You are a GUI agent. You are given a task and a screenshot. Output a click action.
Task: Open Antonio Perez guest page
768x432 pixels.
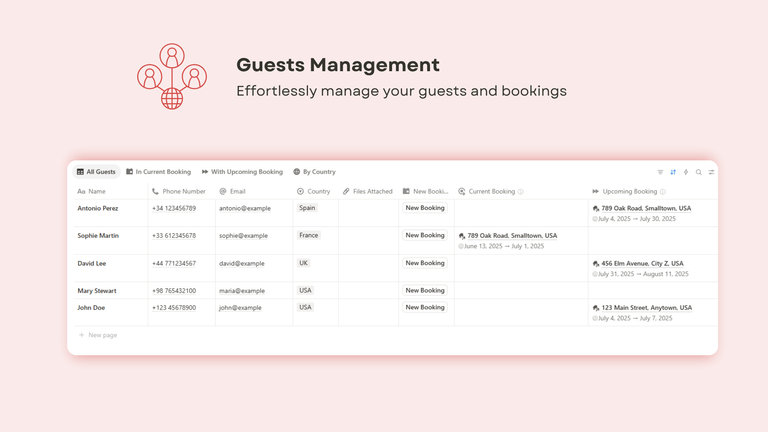coord(97,208)
